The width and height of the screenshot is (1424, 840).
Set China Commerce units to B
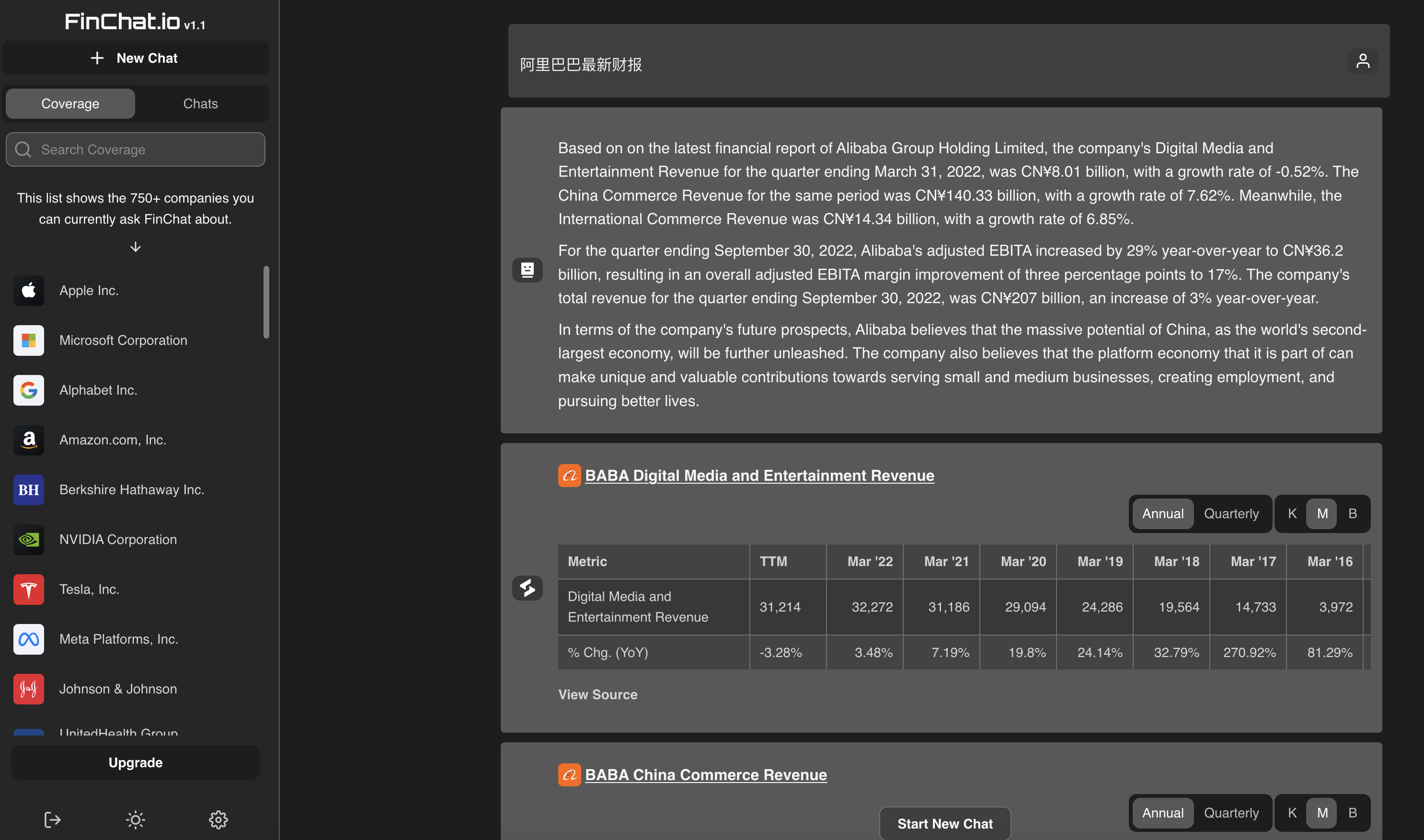coord(1353,813)
